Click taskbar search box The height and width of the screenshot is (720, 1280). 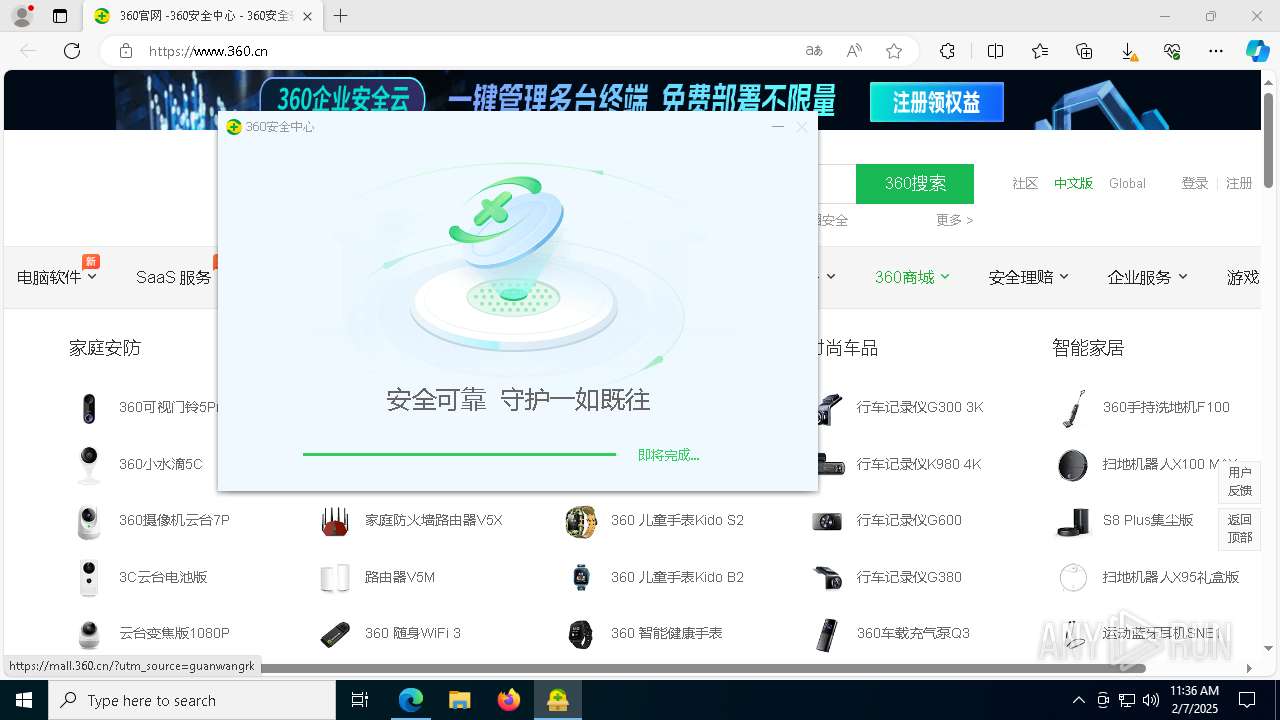pos(192,700)
